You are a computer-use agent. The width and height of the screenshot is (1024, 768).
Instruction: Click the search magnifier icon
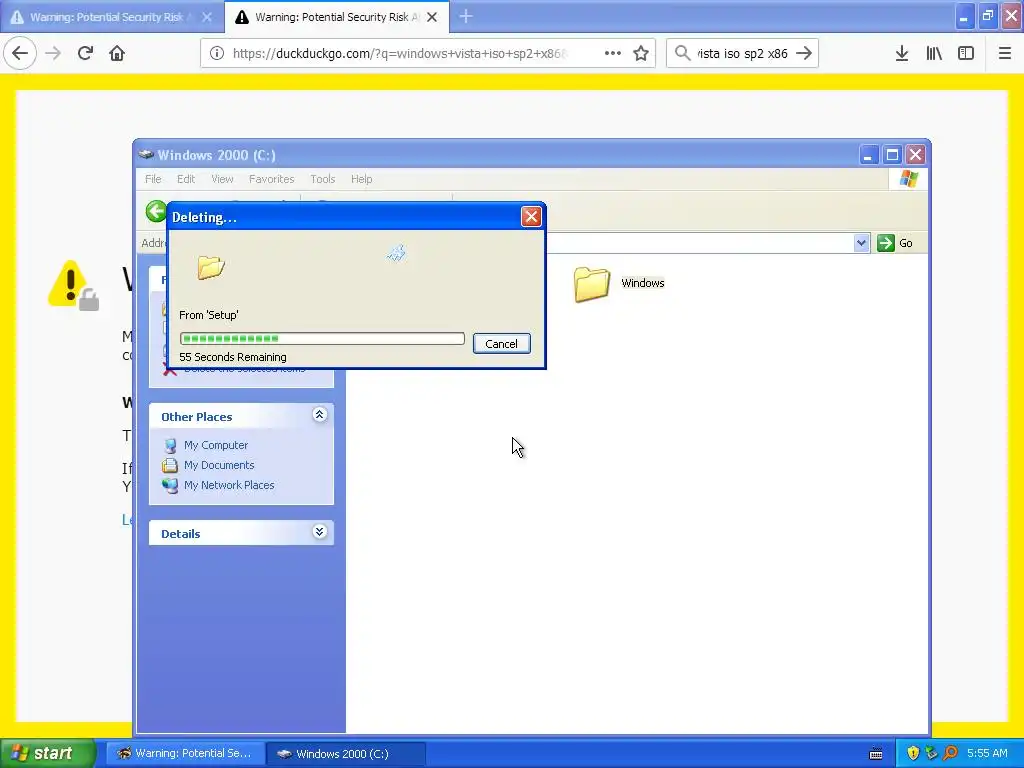click(x=682, y=54)
